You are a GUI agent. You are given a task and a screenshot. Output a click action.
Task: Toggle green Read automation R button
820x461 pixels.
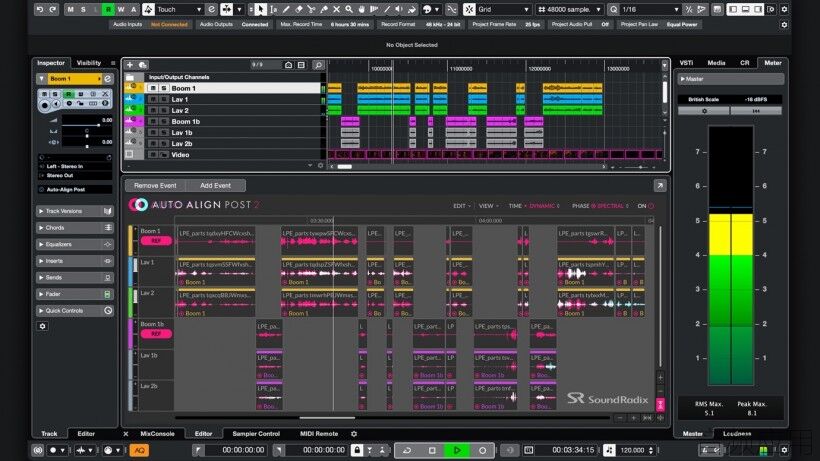[x=108, y=9]
